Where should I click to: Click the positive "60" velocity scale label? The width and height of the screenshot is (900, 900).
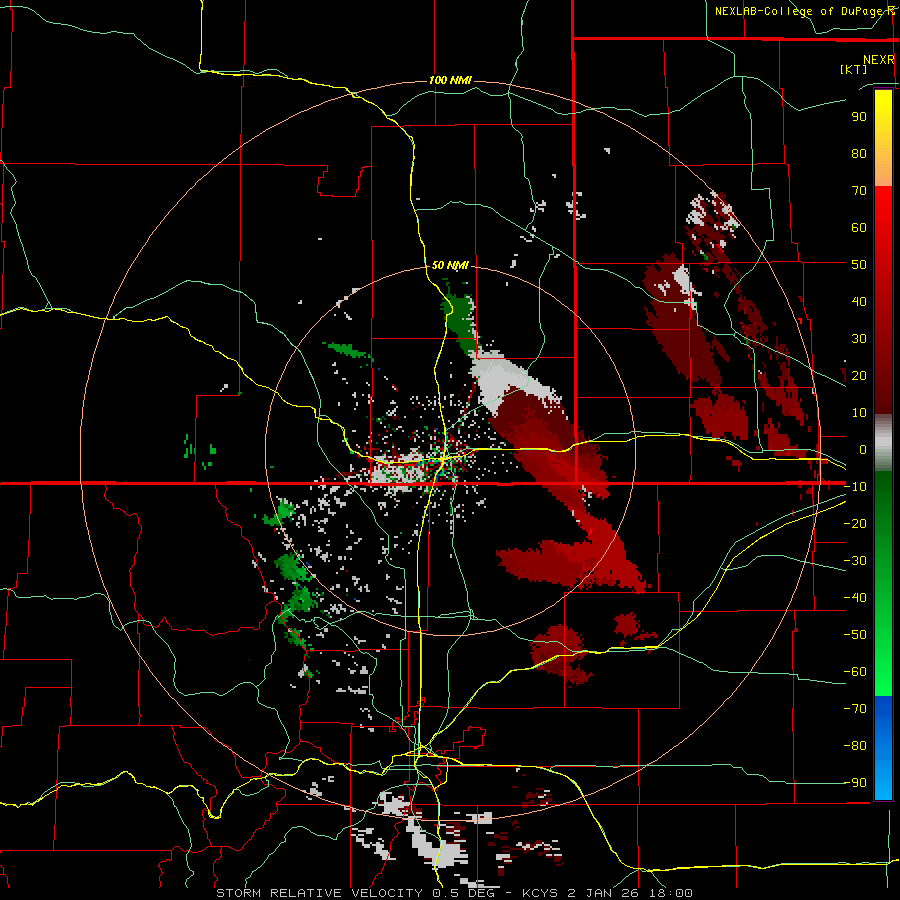859,227
